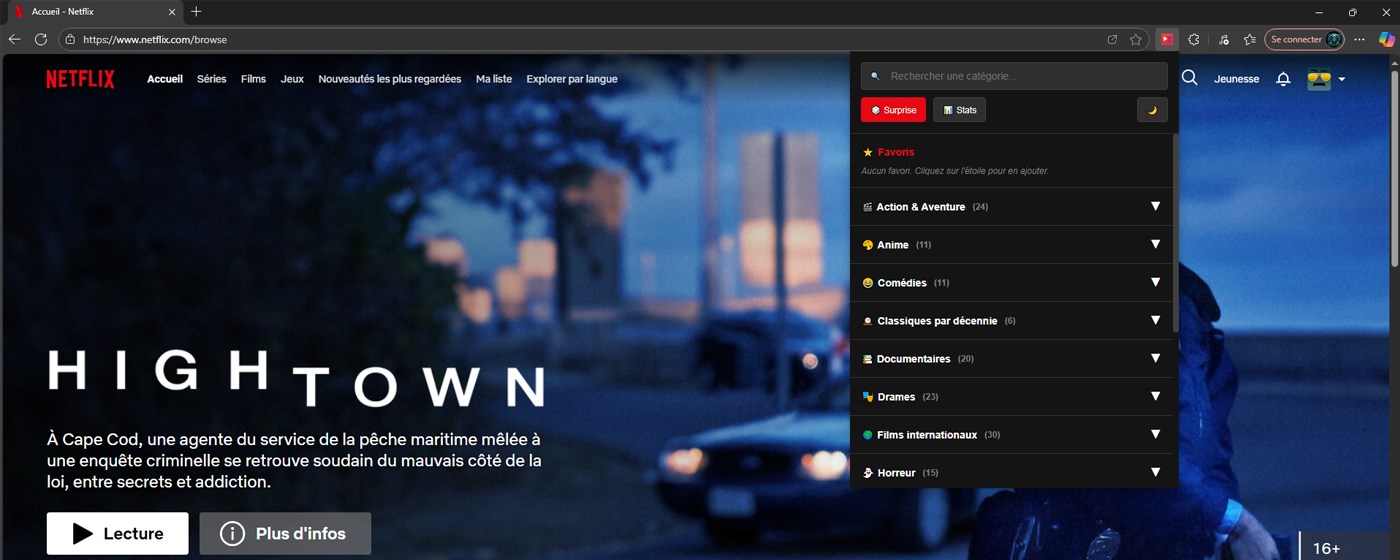1400x560 pixels.
Task: Reload the page
Action: click(x=41, y=39)
